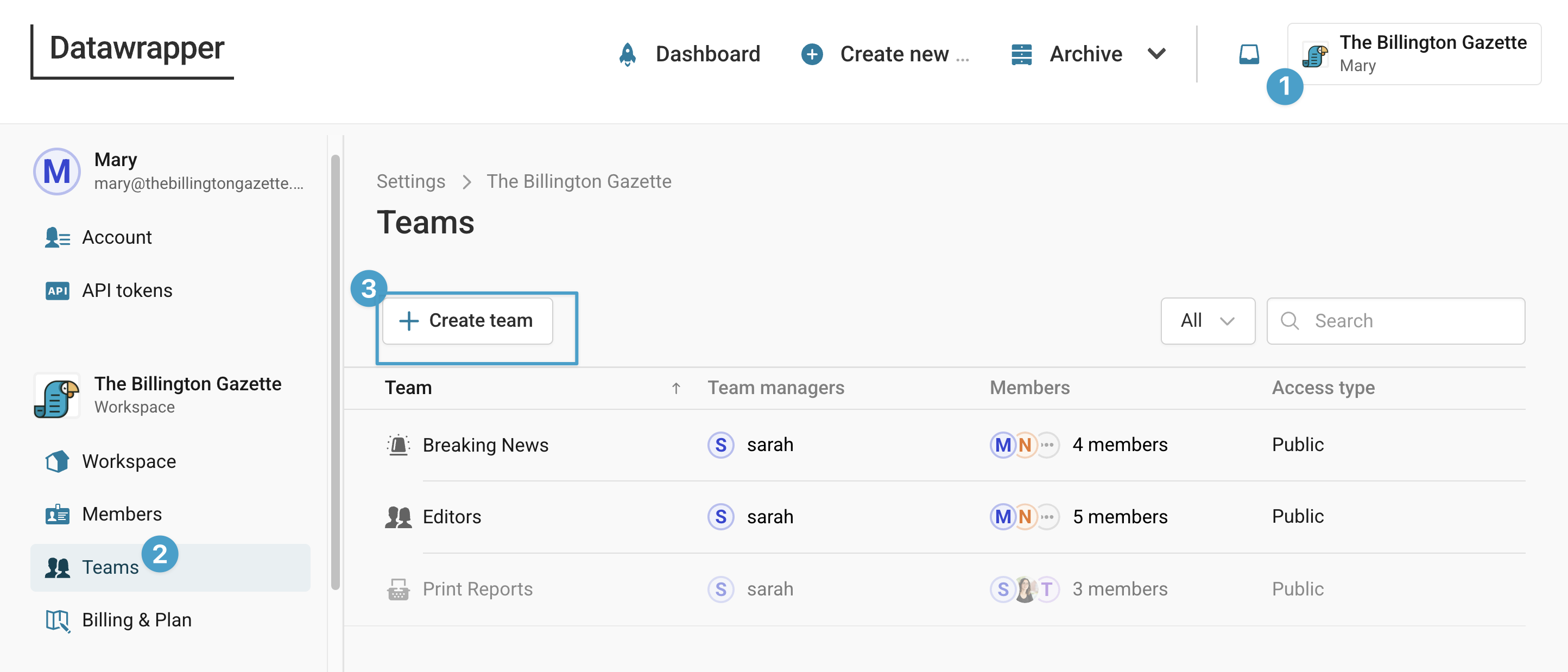The image size is (1568, 672).
Task: Open the All filter dropdown
Action: tap(1207, 321)
